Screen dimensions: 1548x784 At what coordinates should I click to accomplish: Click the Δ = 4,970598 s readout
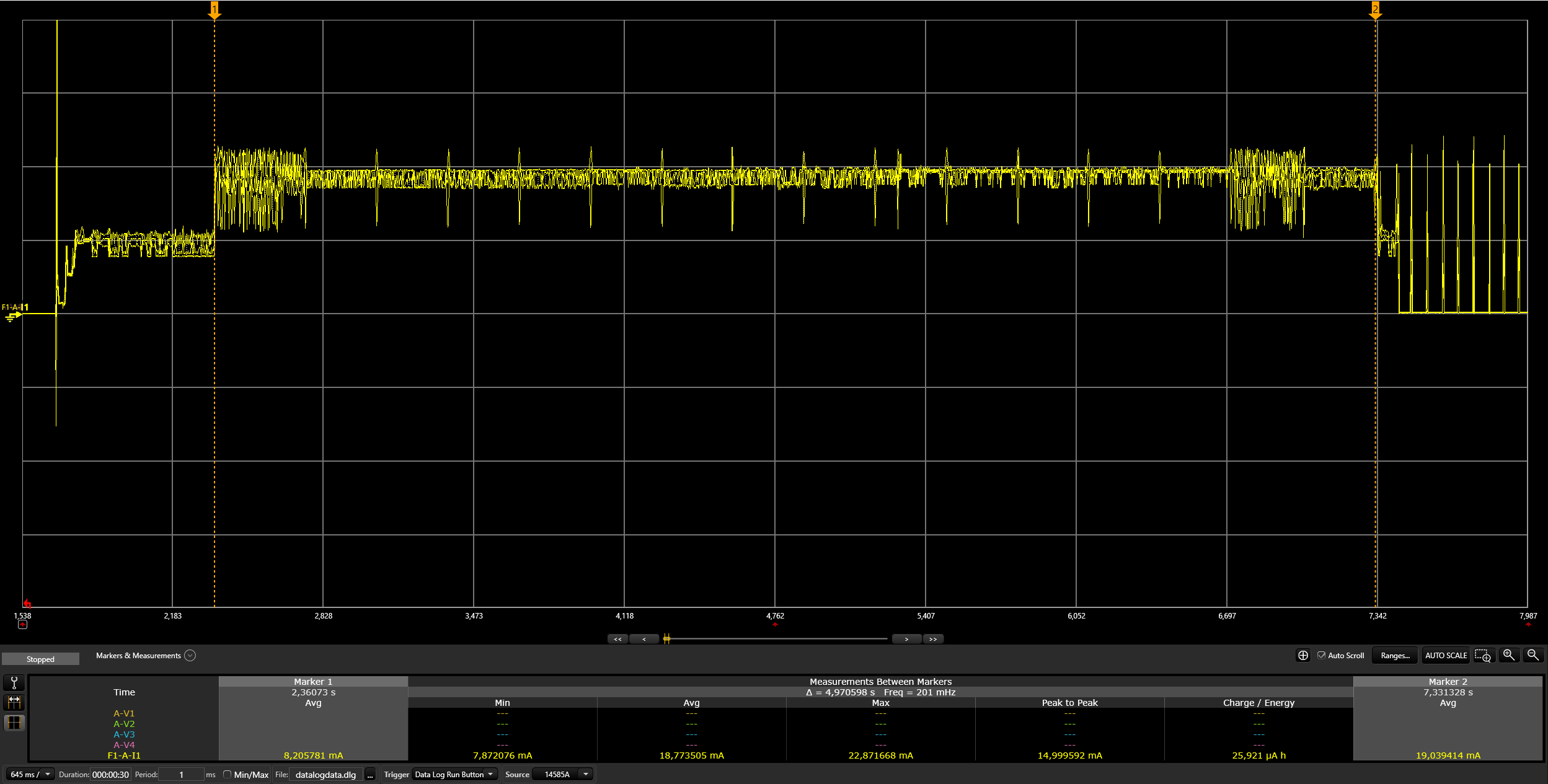point(840,692)
